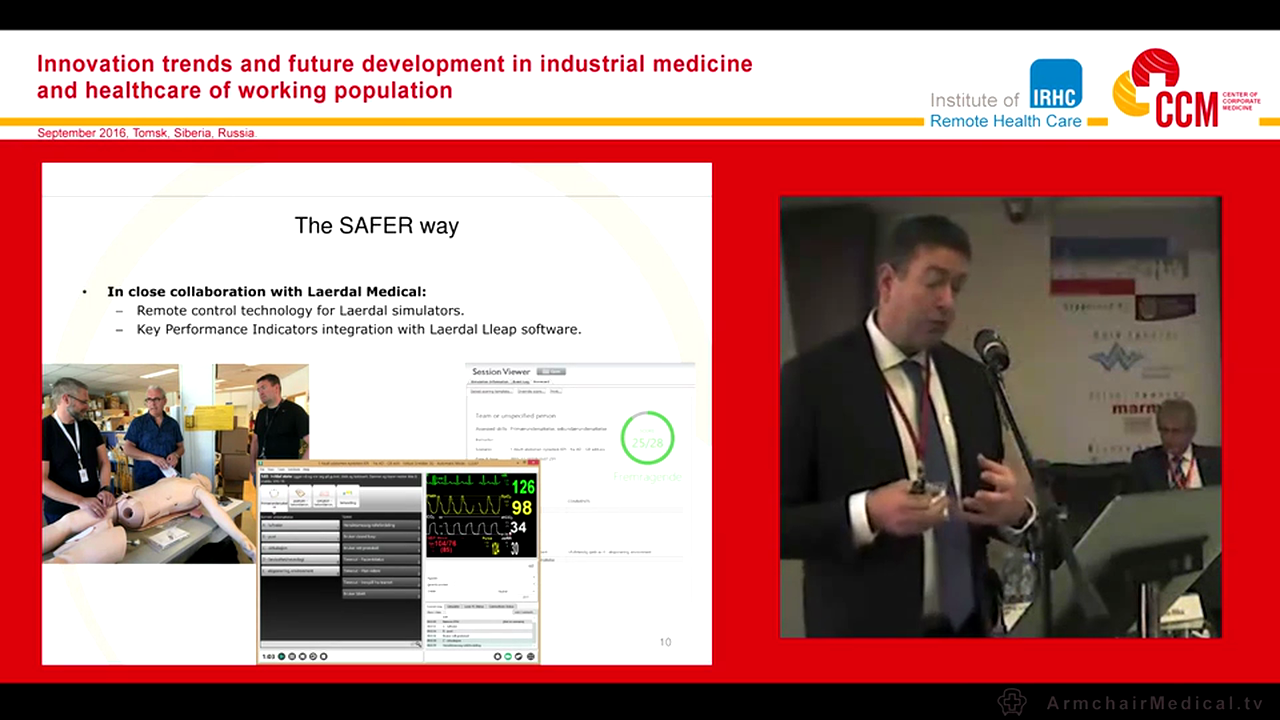
Task: Toggle the Show checkbox above the event log list
Action: [x=444, y=612]
